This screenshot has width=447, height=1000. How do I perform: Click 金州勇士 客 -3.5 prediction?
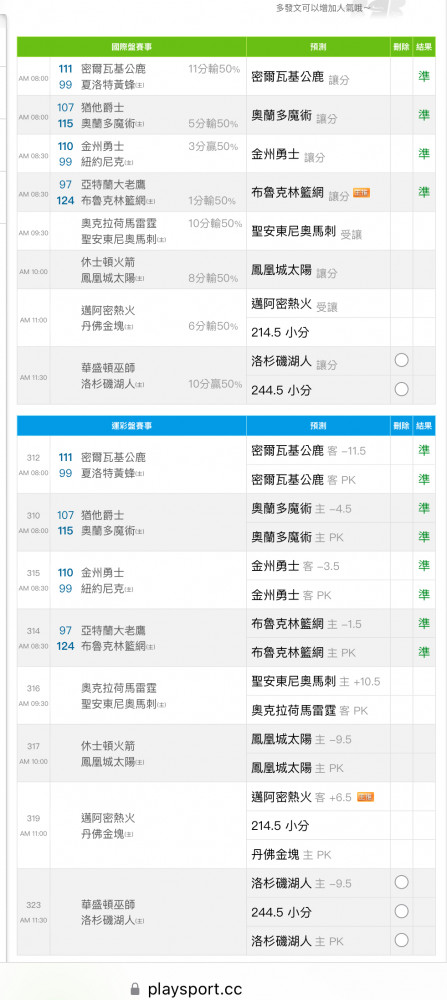pos(296,566)
